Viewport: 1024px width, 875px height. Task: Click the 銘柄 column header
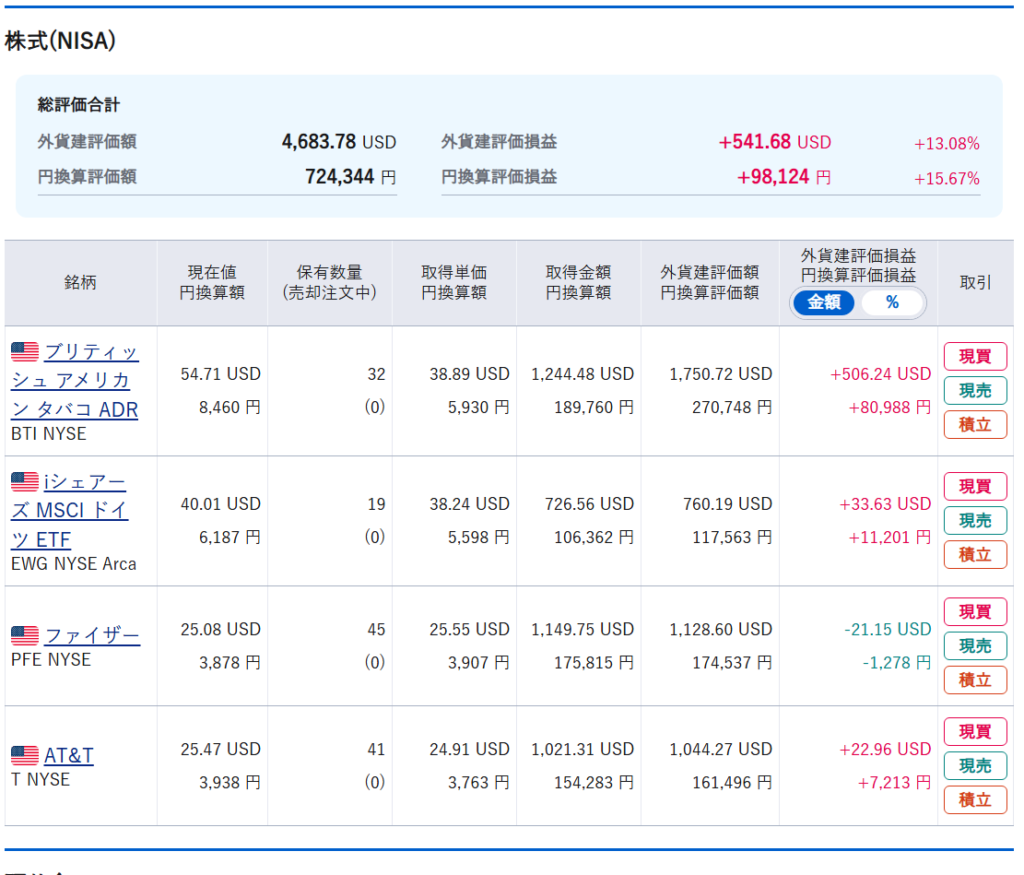point(80,283)
